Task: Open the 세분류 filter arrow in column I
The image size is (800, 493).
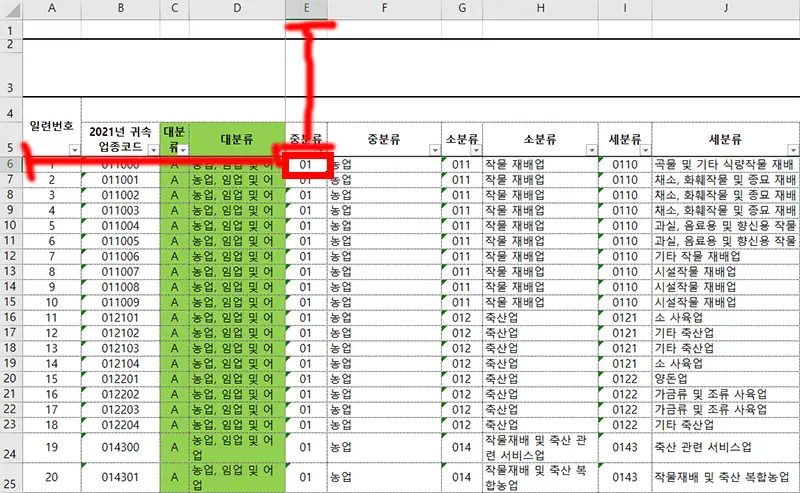Action: (645, 150)
